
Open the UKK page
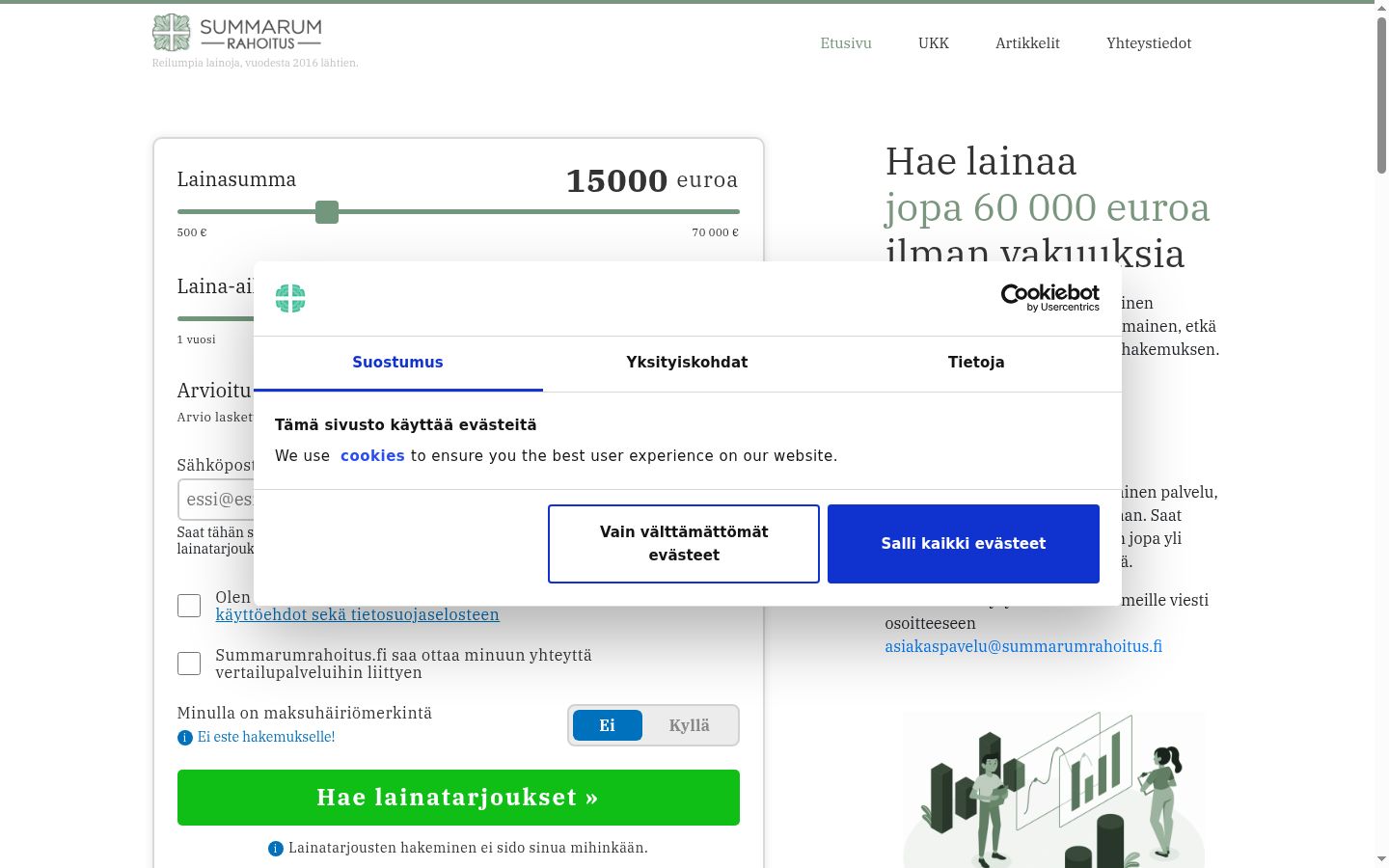pyautogui.click(x=934, y=43)
